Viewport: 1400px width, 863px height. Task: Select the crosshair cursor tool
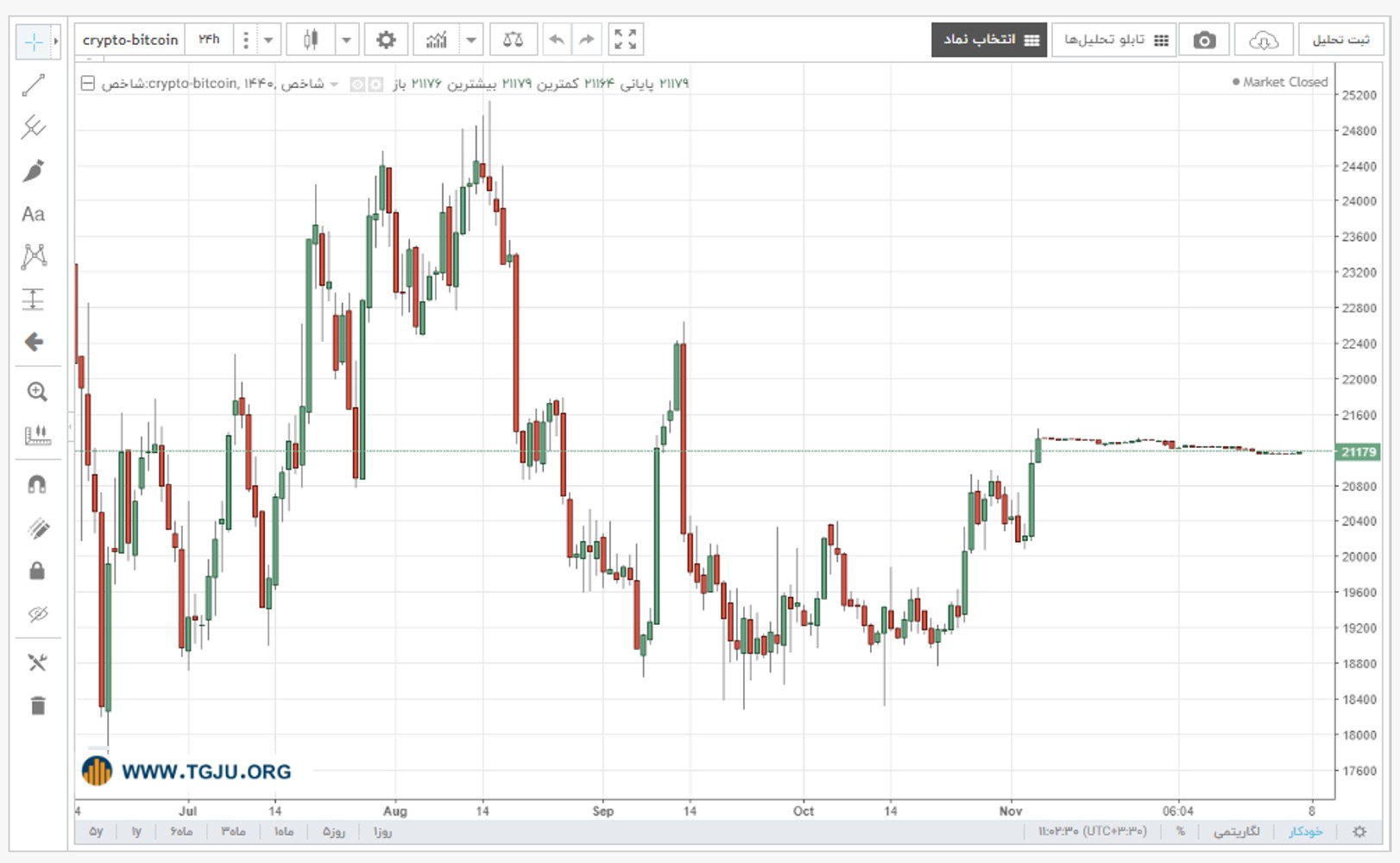[34, 41]
